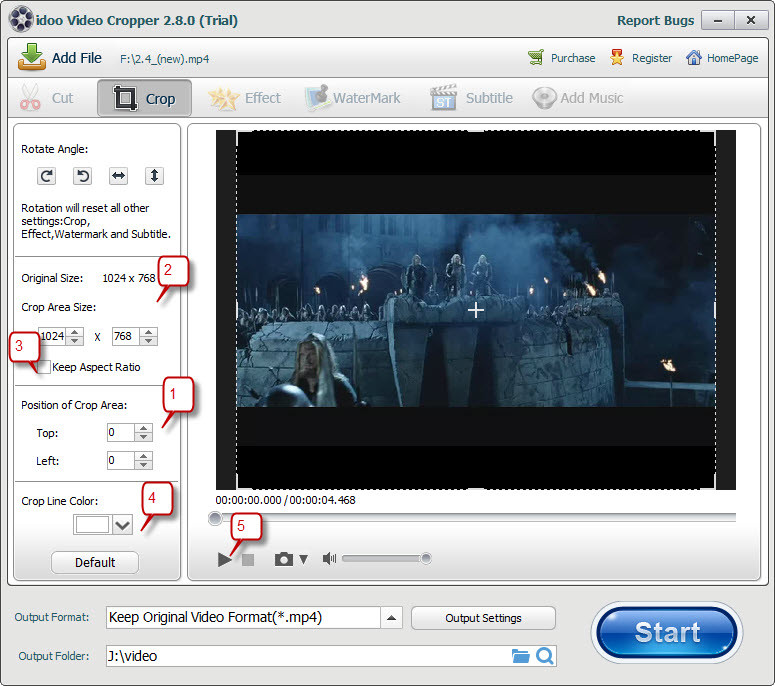
Task: Click the crop height field showing 768
Action: pos(126,337)
